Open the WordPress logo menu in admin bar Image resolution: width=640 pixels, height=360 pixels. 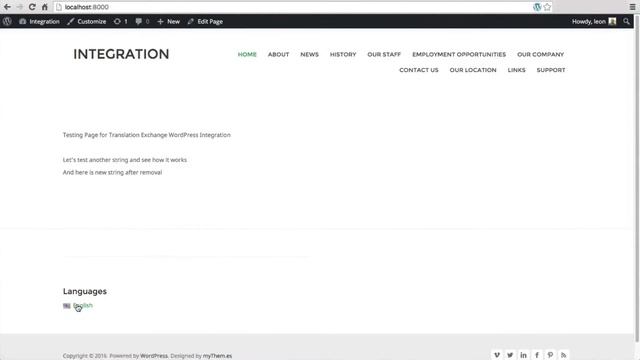(7, 21)
